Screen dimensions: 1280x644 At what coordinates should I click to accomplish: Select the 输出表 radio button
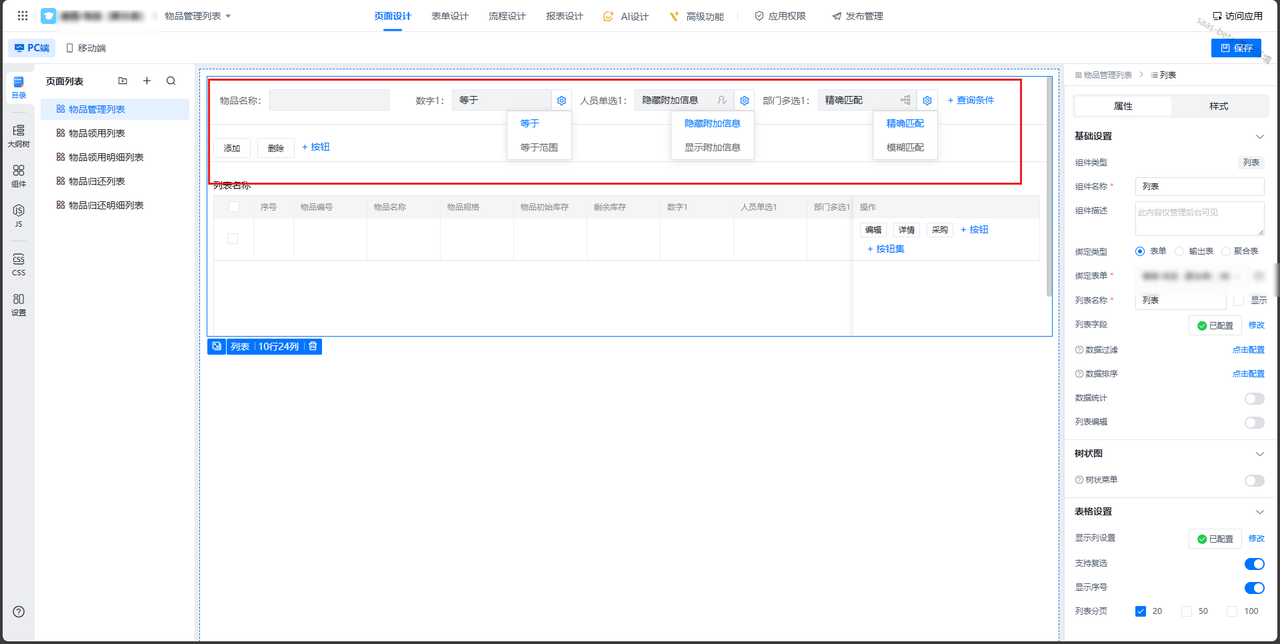point(1180,251)
